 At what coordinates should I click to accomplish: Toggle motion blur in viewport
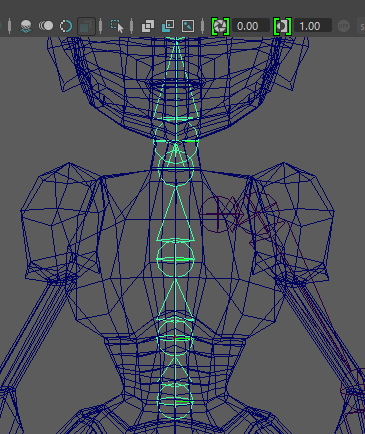click(x=46, y=26)
